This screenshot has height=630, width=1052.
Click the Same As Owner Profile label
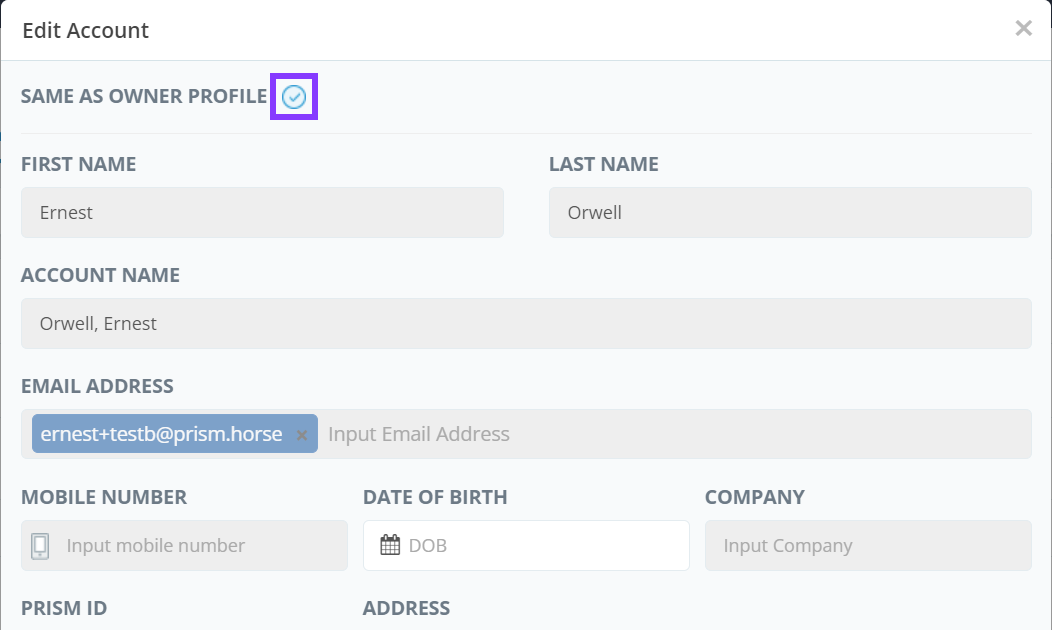144,97
